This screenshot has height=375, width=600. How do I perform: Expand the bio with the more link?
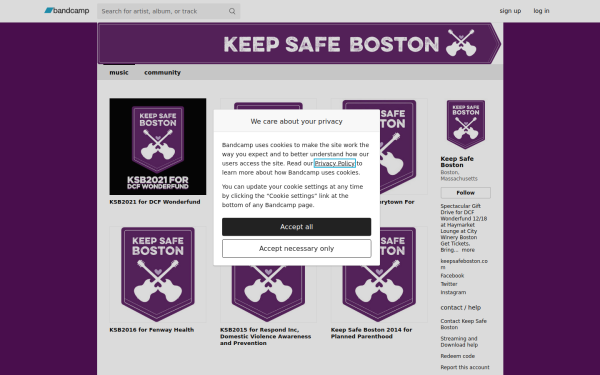point(468,250)
